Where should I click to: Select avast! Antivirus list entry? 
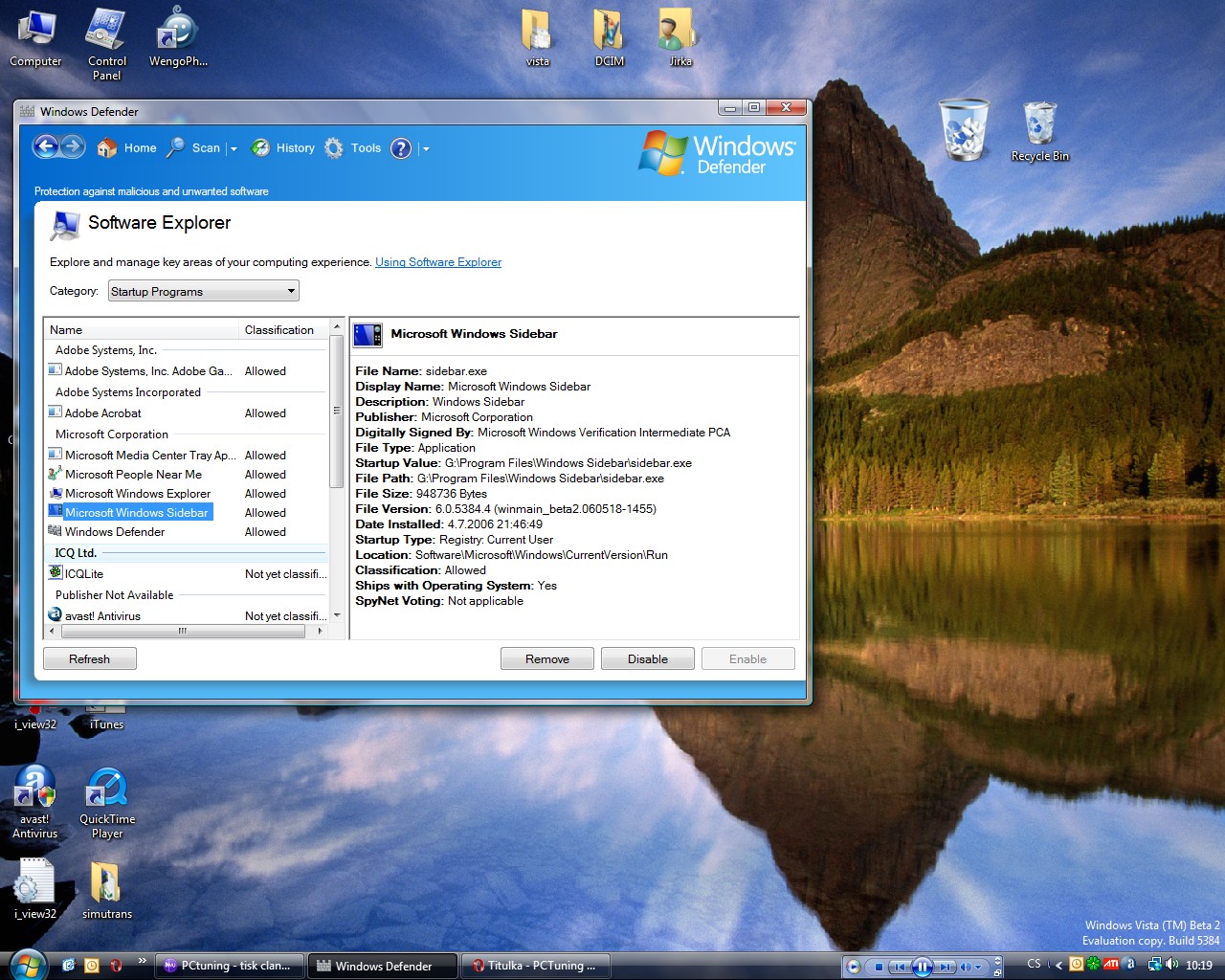[187, 615]
